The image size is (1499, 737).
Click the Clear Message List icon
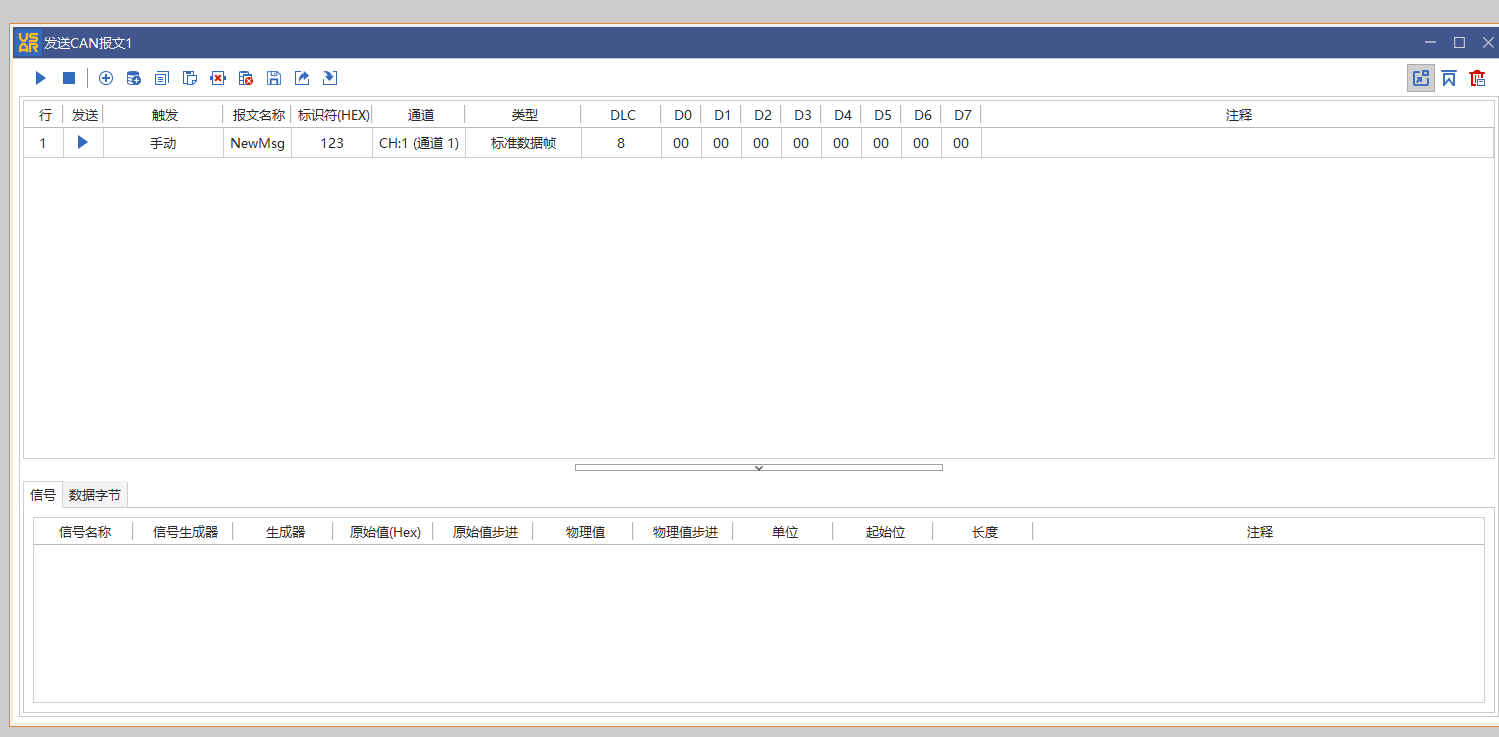pos(246,78)
